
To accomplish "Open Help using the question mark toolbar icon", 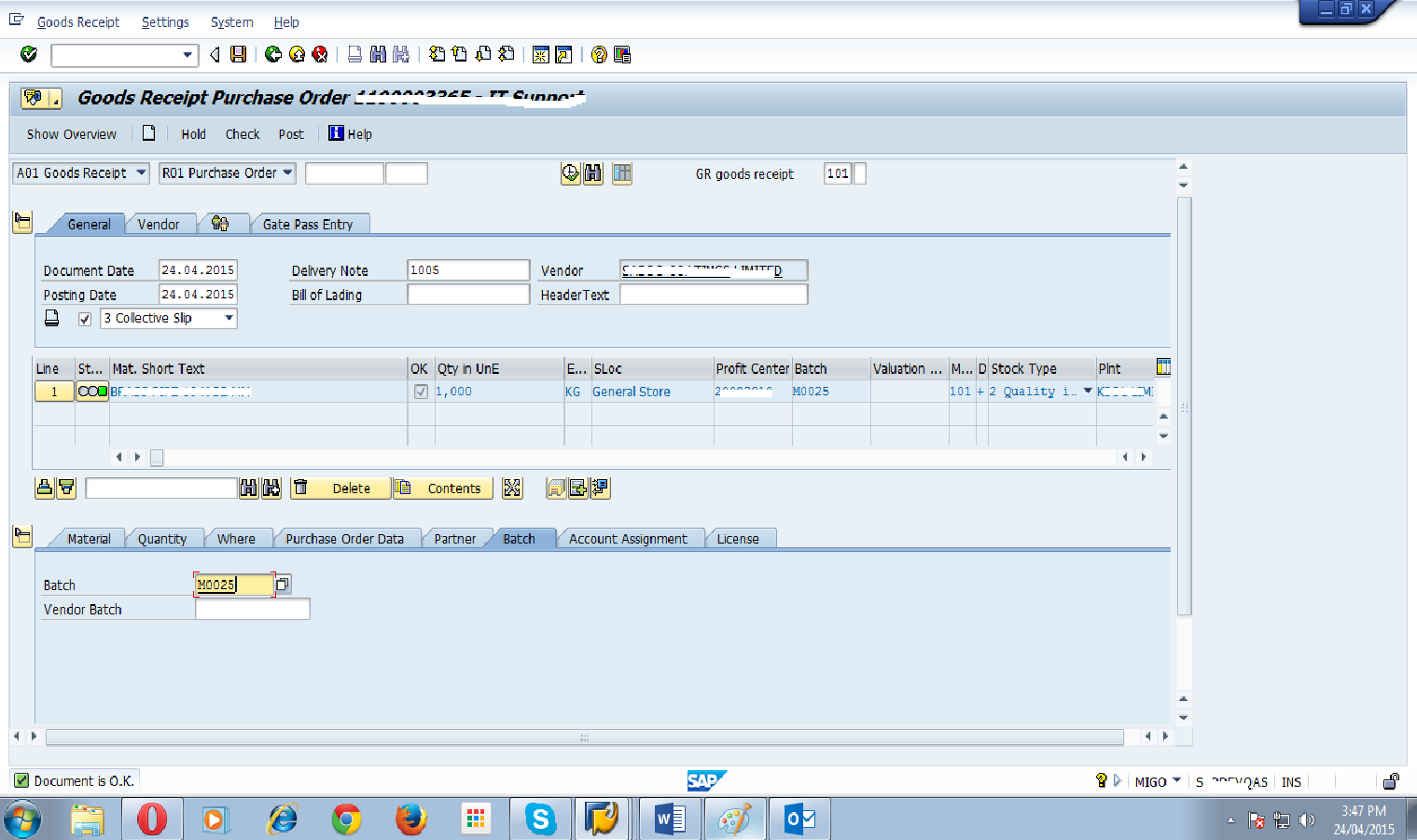I will [598, 54].
